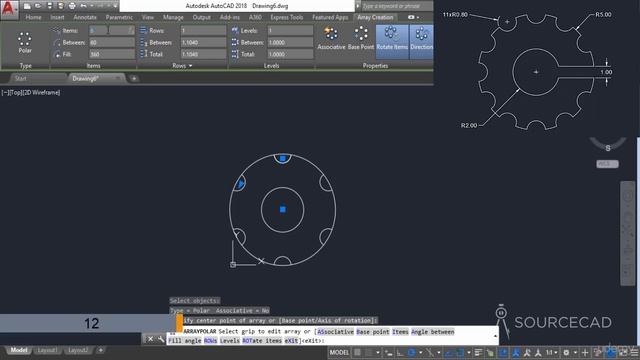Choose the ASsociative command option
Screen dimensions: 640x360
(x=336, y=332)
